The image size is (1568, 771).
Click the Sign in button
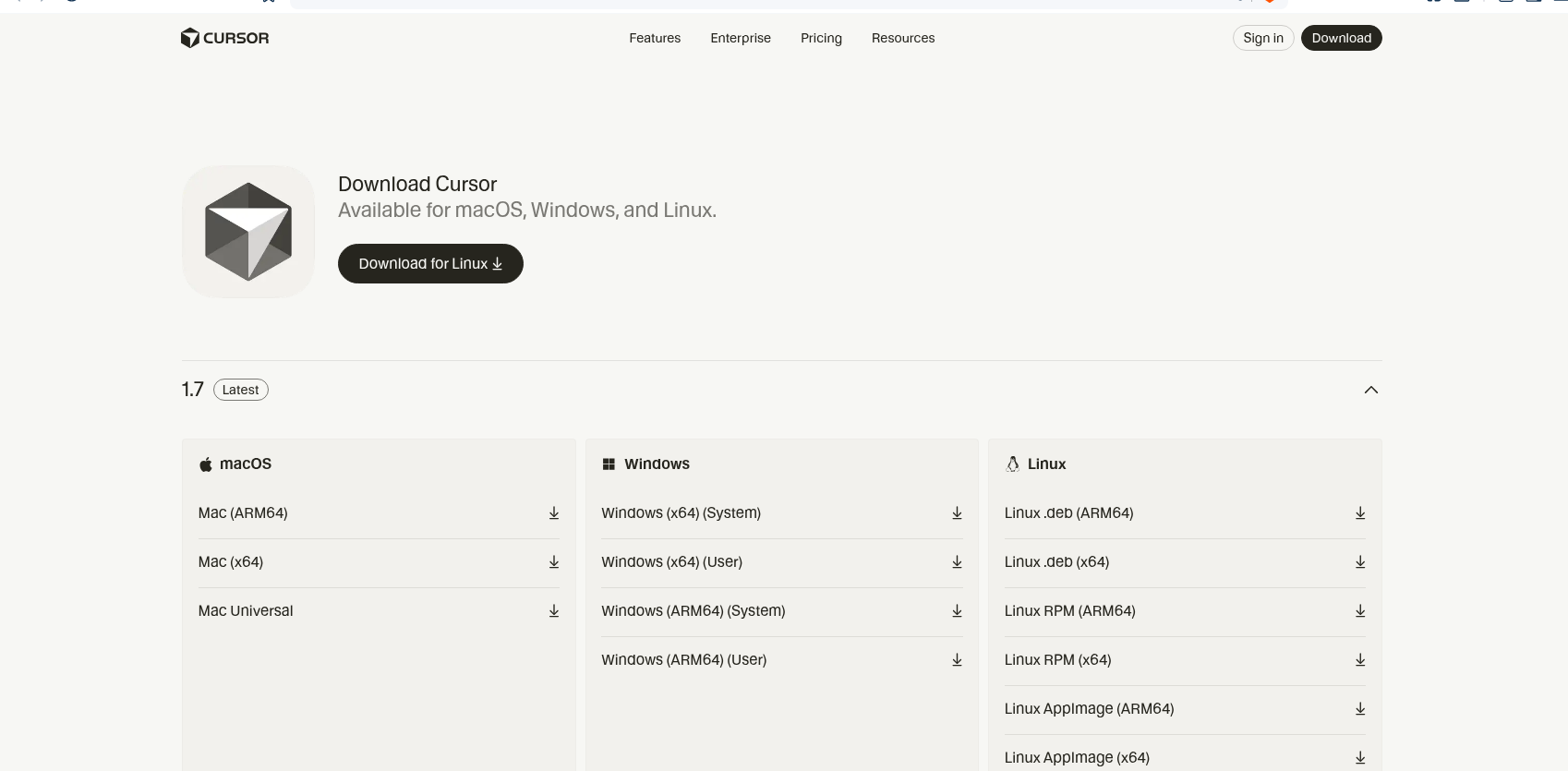click(x=1263, y=38)
